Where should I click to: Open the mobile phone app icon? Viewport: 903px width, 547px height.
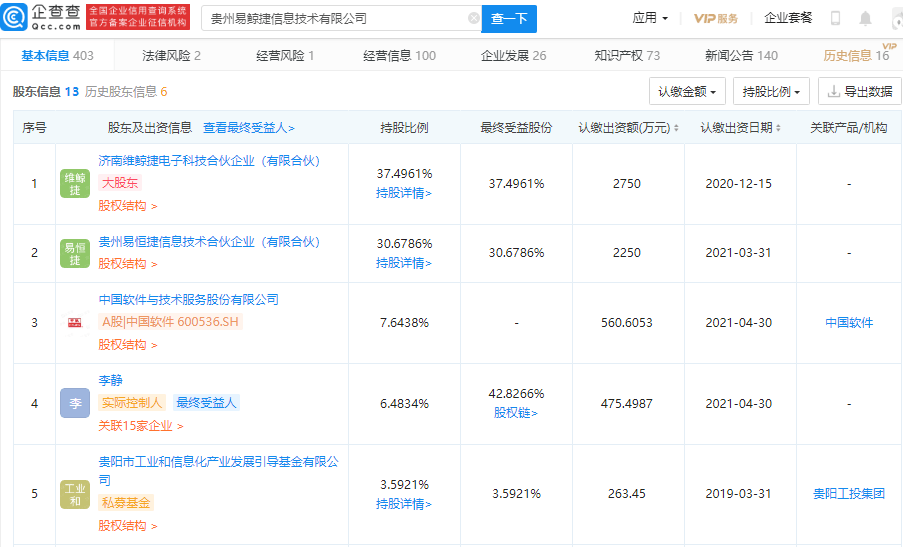(835, 18)
